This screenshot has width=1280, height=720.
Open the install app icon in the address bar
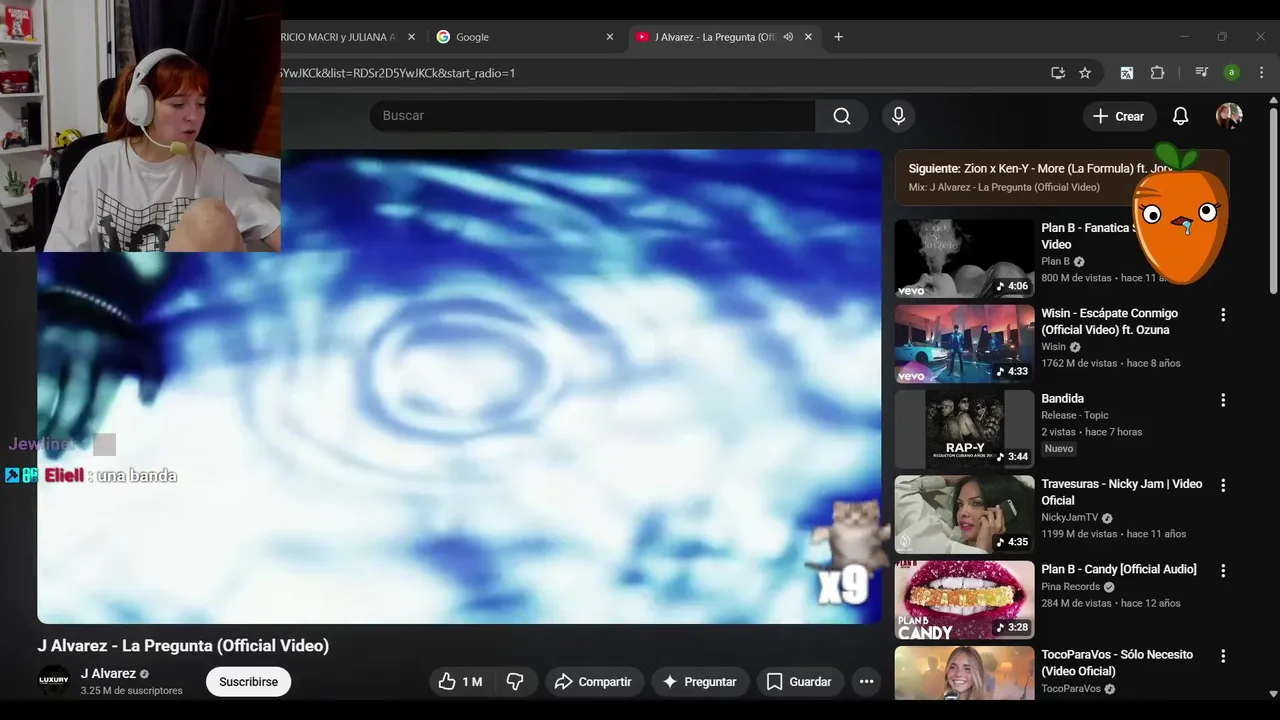click(1058, 73)
